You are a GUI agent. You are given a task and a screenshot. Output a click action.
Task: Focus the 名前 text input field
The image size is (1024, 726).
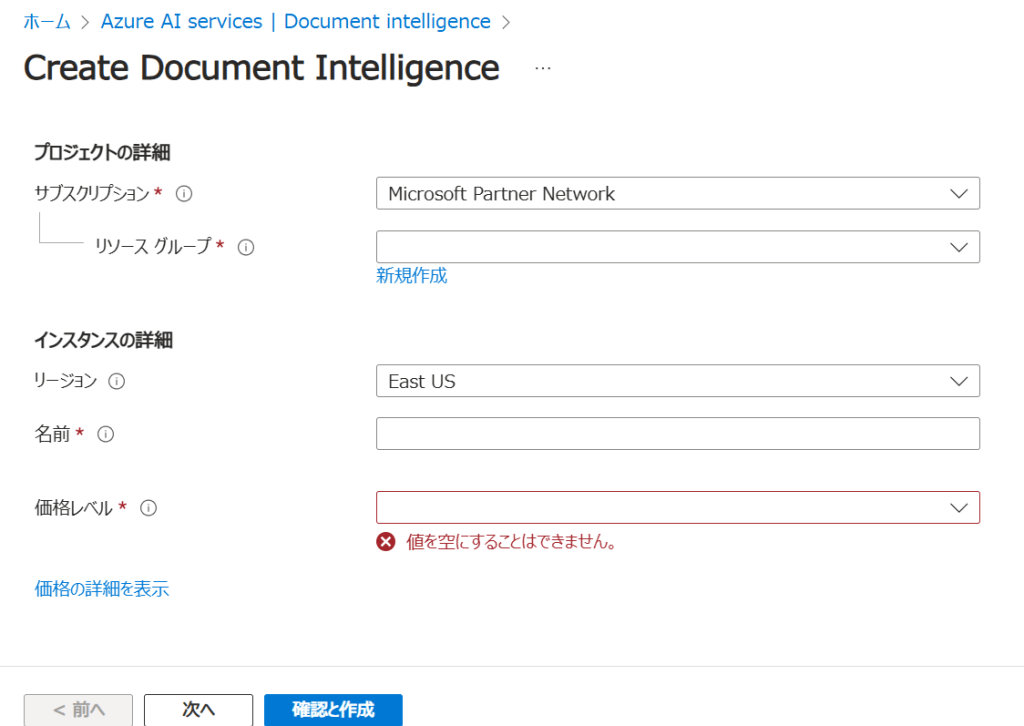click(677, 434)
